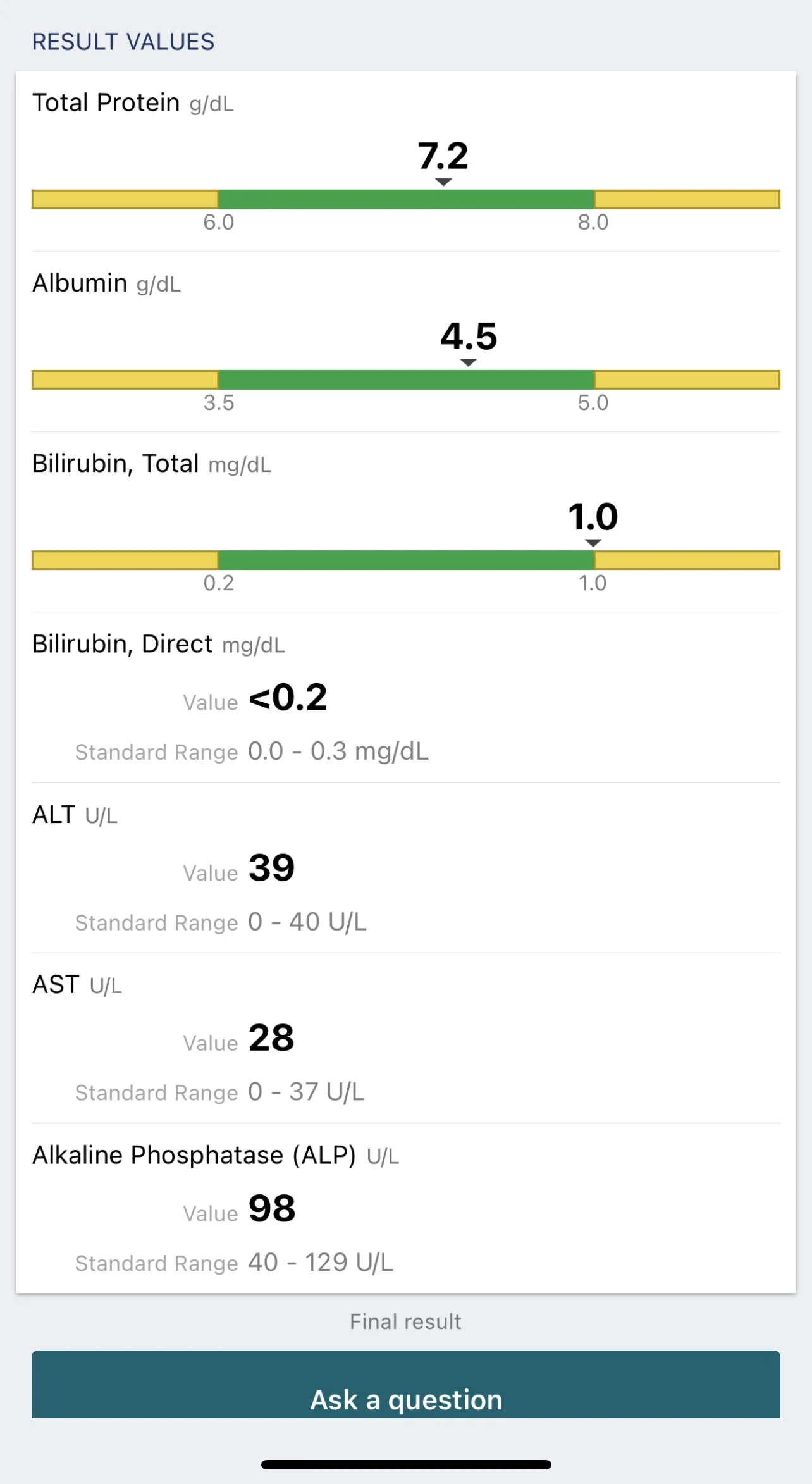Tap the Bilirubin, Direct value <0.2
Image resolution: width=812 pixels, height=1484 pixels.
288,698
